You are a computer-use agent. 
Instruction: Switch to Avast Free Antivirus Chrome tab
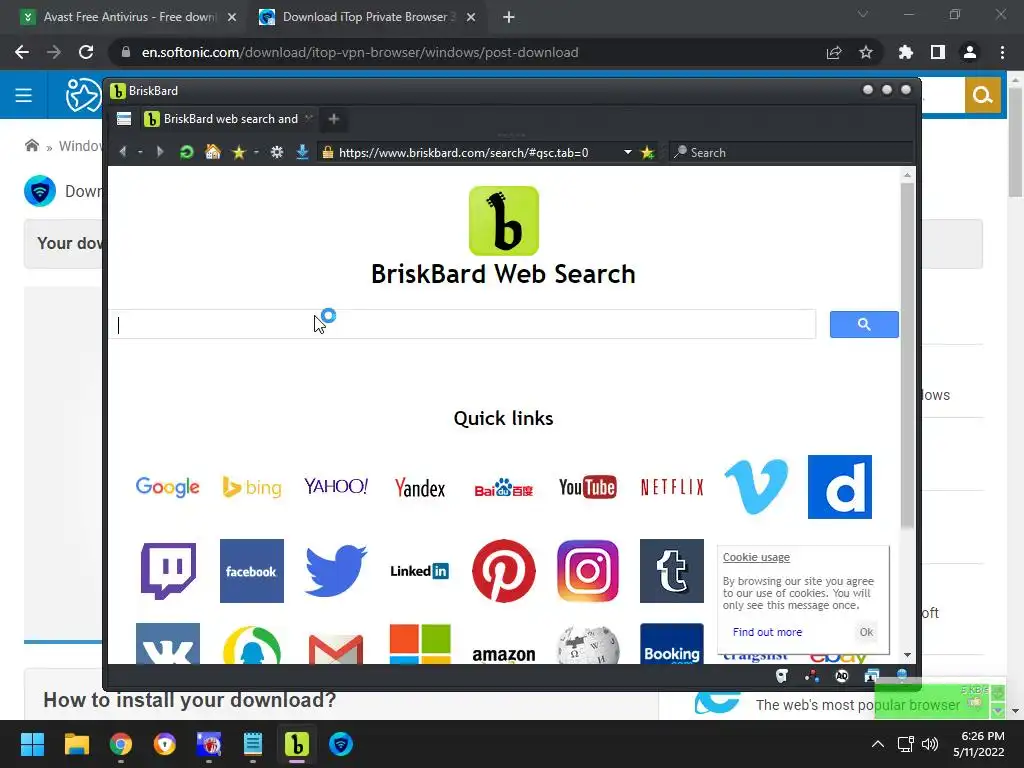[x=128, y=17]
